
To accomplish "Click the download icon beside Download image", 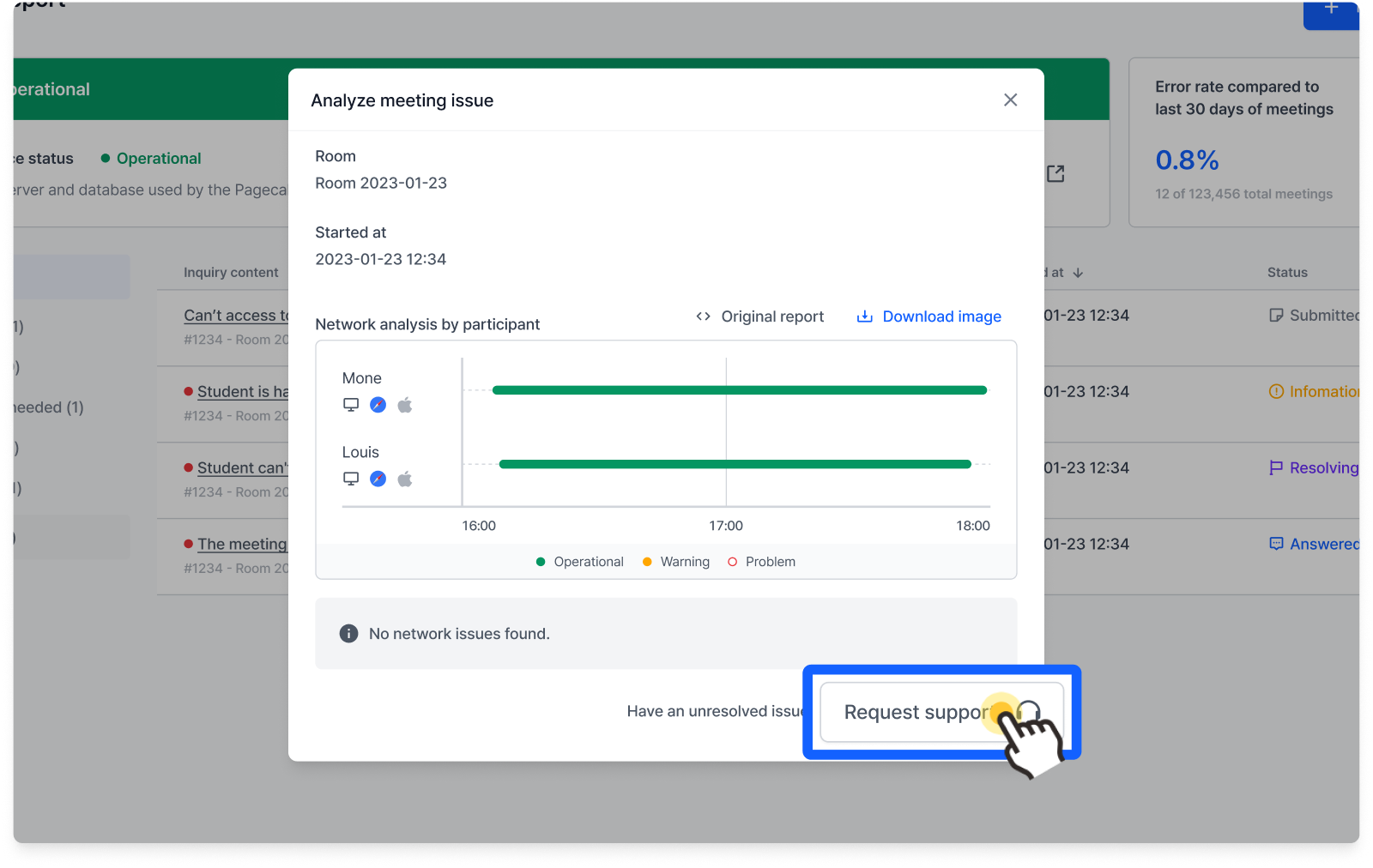I will (864, 316).
